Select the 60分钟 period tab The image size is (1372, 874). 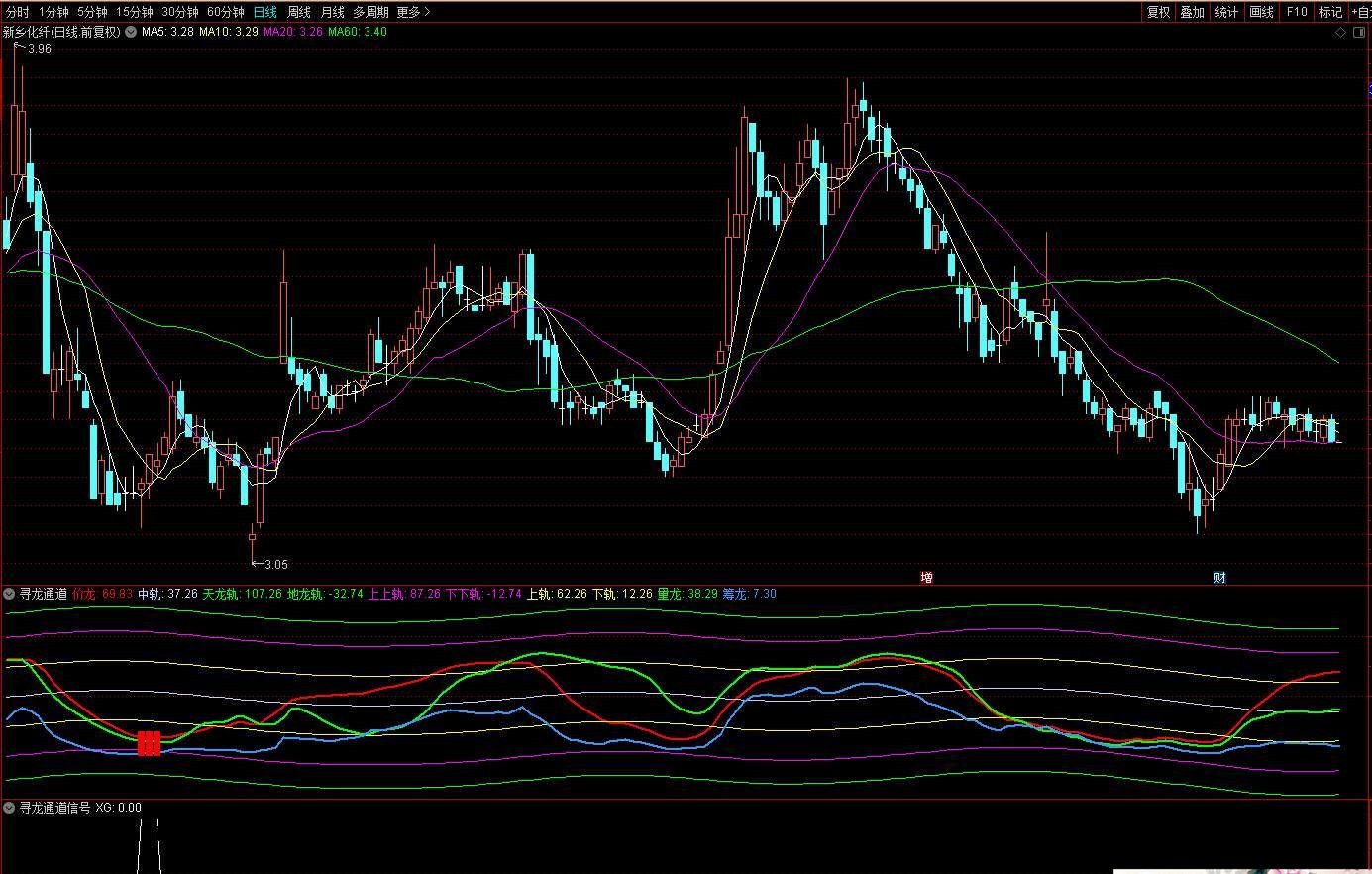(x=225, y=12)
